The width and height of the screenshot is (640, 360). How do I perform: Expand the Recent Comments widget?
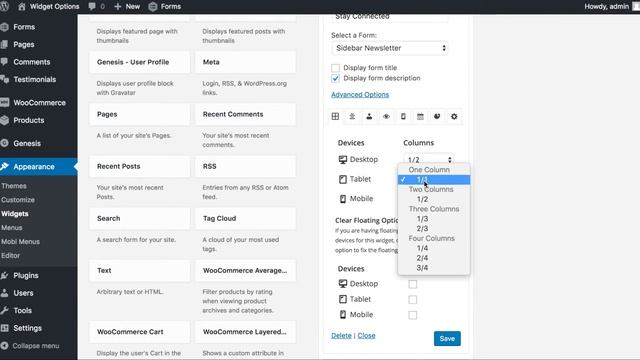(245, 114)
